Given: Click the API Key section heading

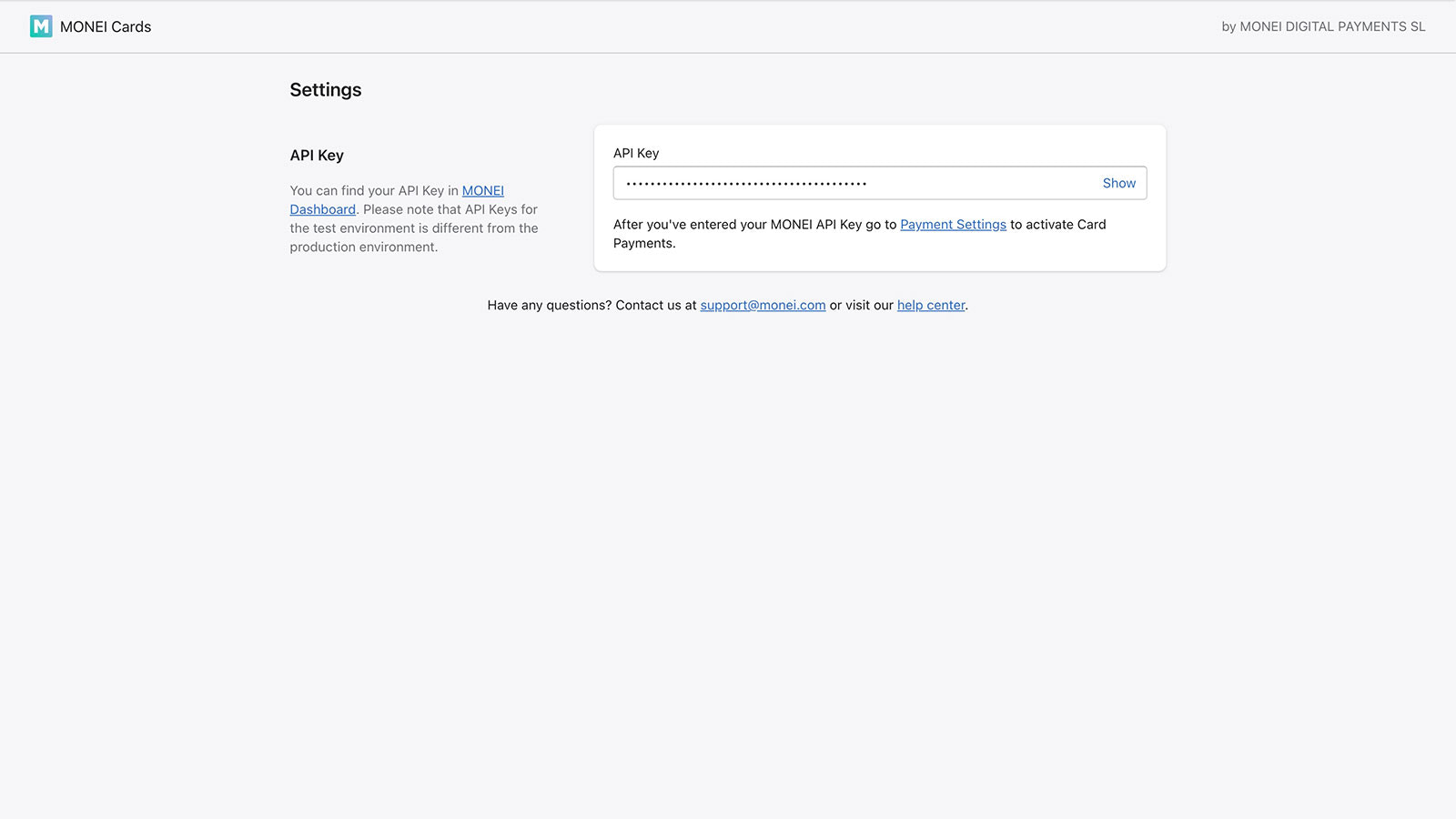Looking at the screenshot, I should point(317,156).
